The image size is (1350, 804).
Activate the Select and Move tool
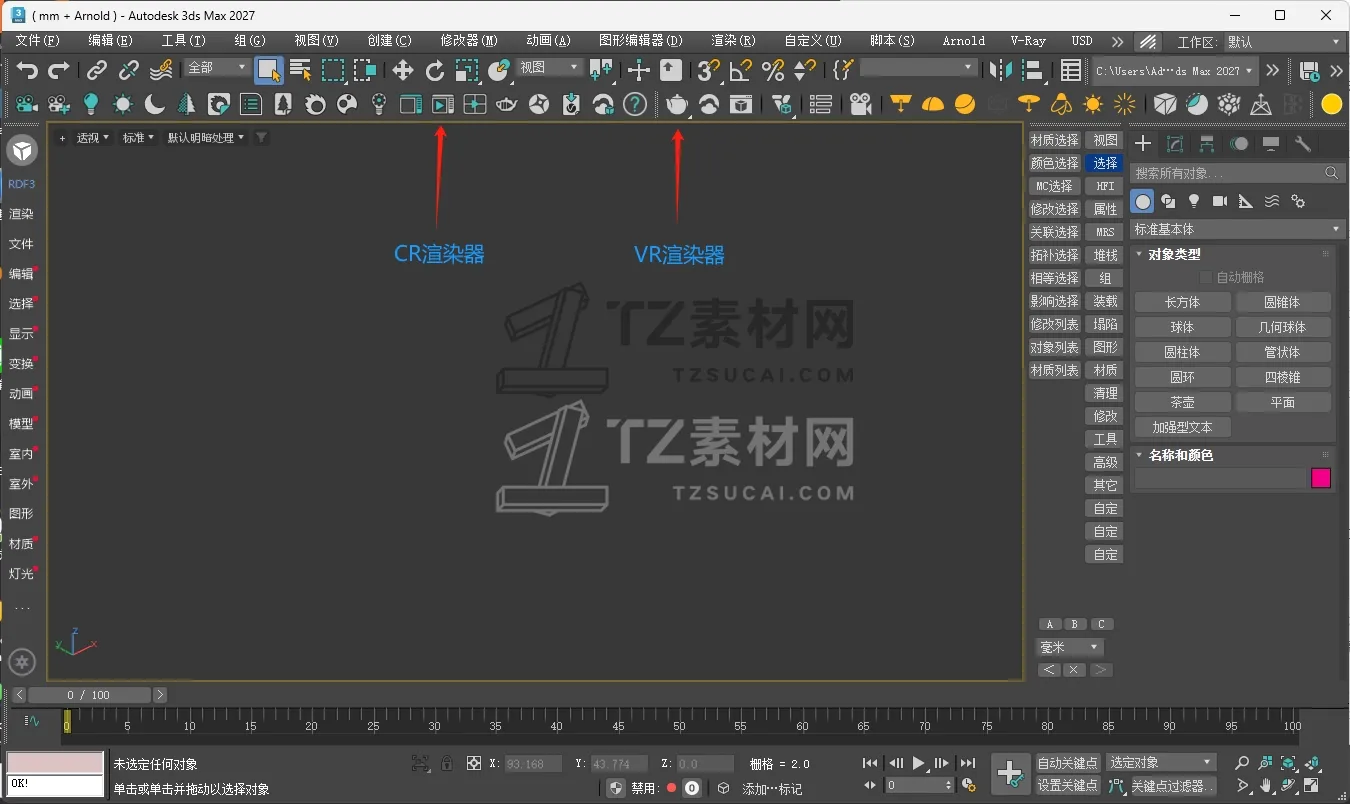pyautogui.click(x=402, y=69)
